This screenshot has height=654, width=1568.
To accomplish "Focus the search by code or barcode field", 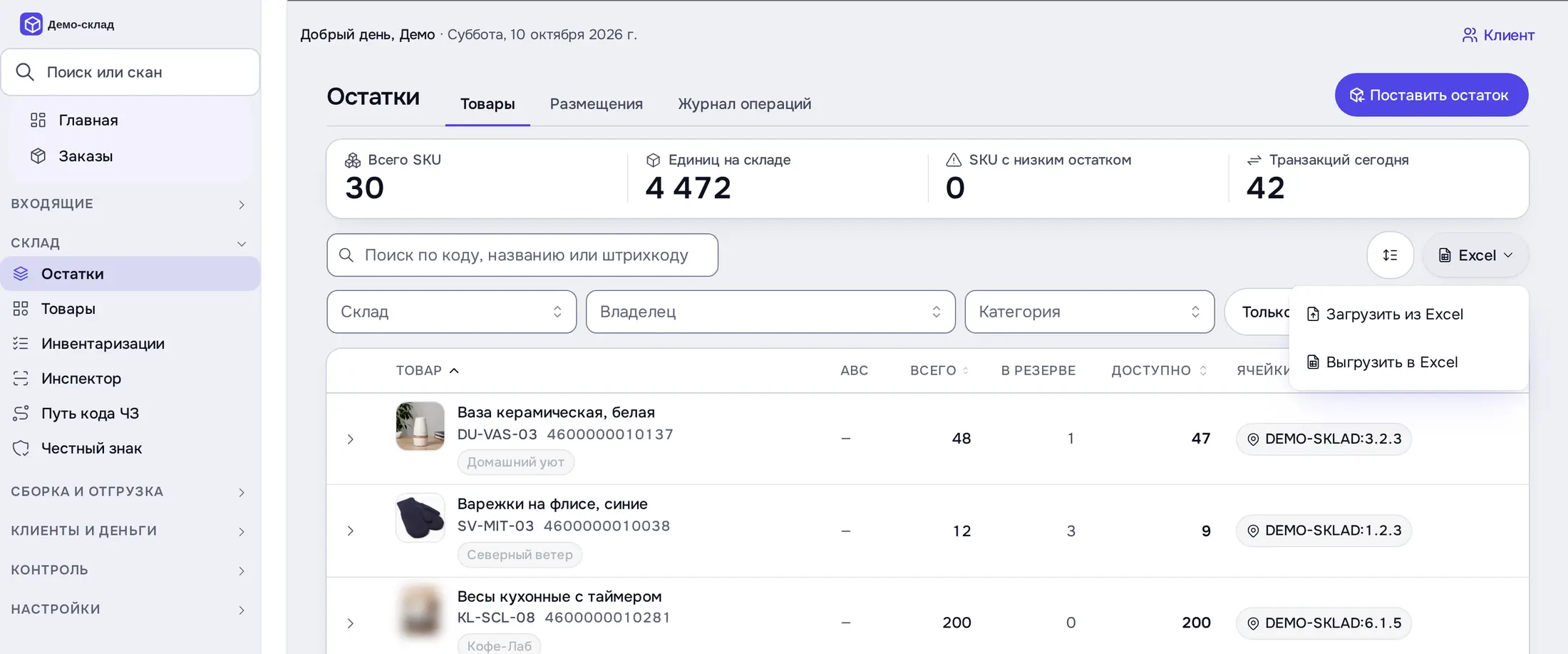I will [x=522, y=255].
